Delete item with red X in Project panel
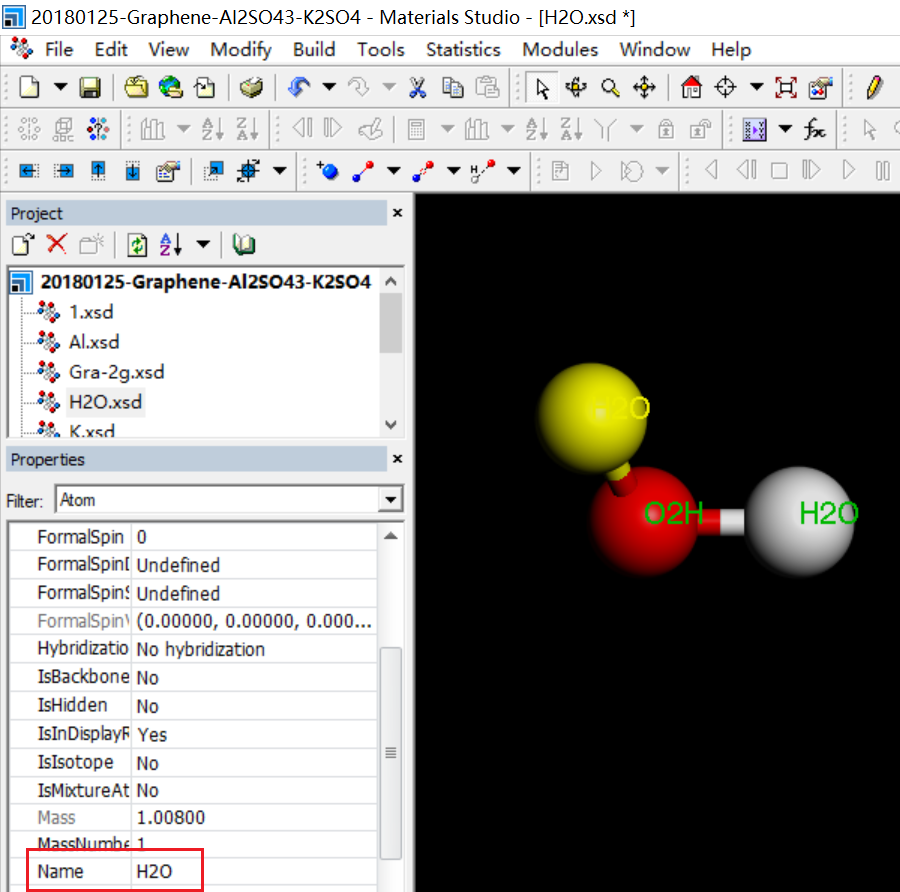 tap(57, 244)
